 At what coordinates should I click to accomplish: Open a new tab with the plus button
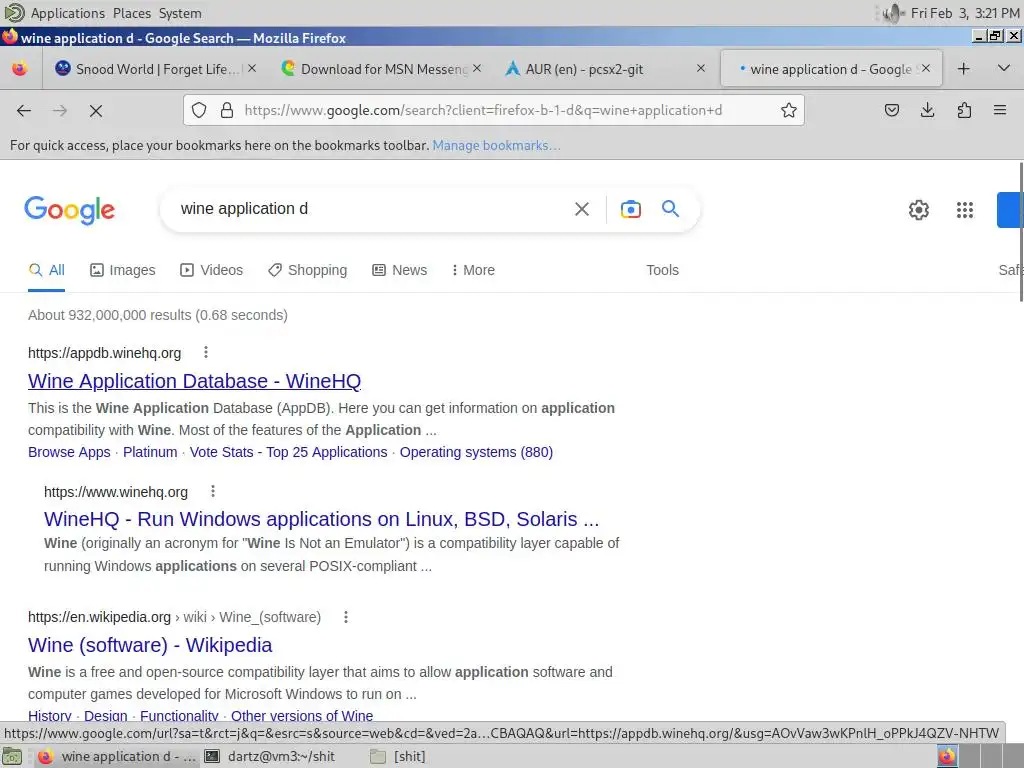[x=963, y=69]
